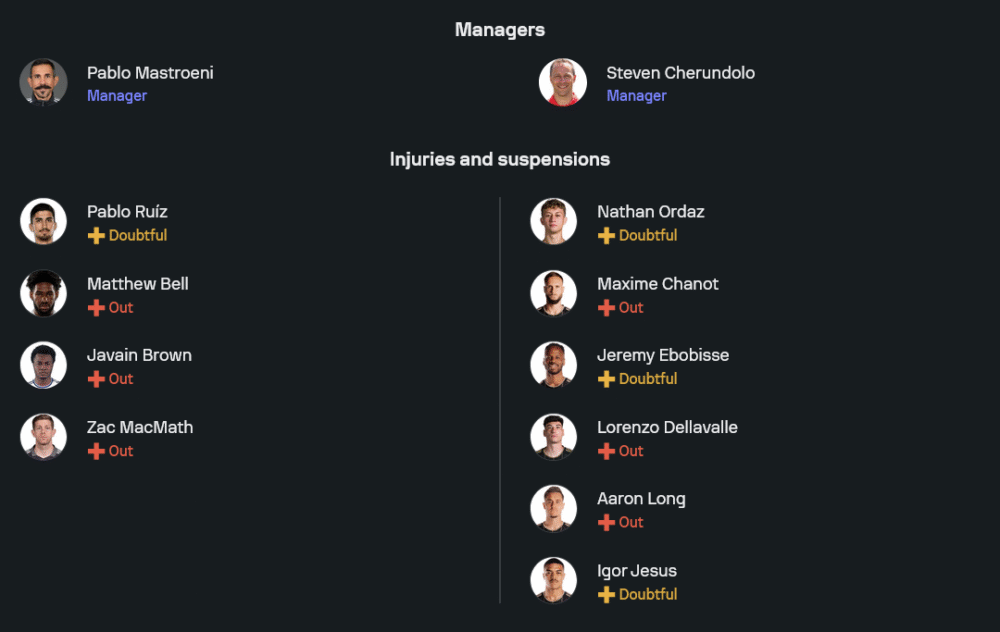Click the out icon under Lorenzo Dellavalle

click(x=606, y=451)
